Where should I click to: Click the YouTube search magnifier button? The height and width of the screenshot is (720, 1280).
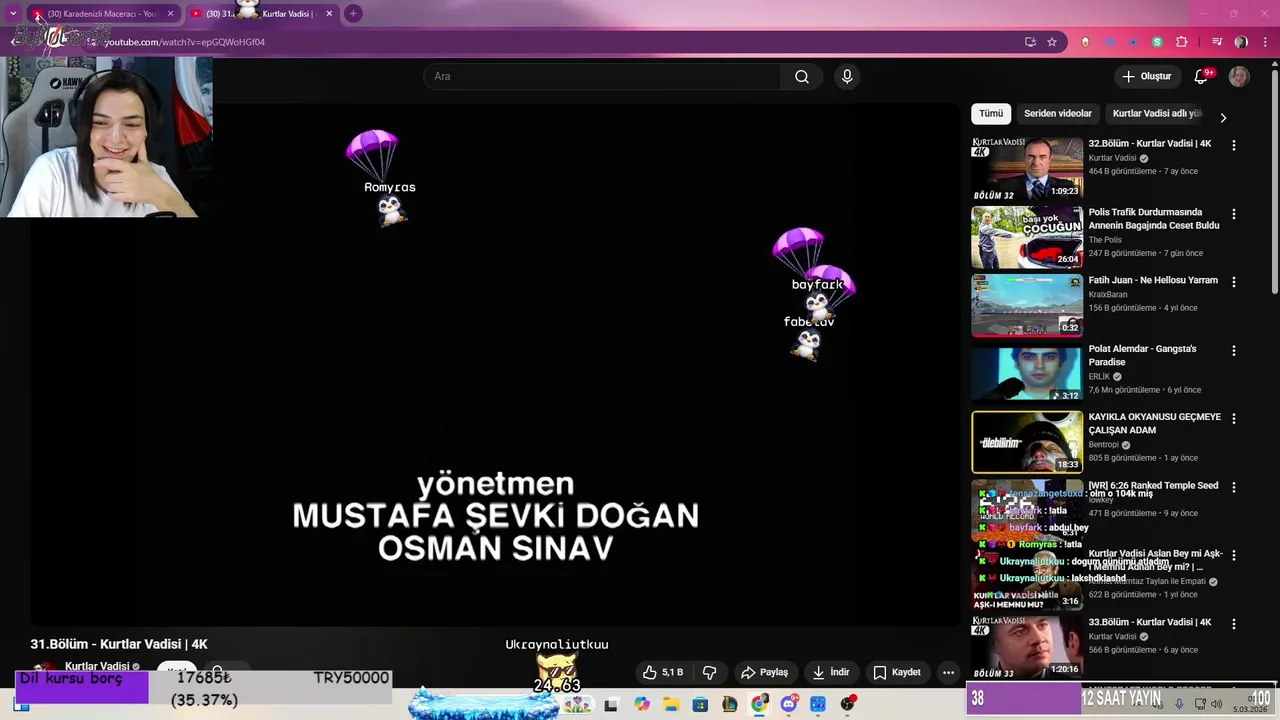(802, 77)
